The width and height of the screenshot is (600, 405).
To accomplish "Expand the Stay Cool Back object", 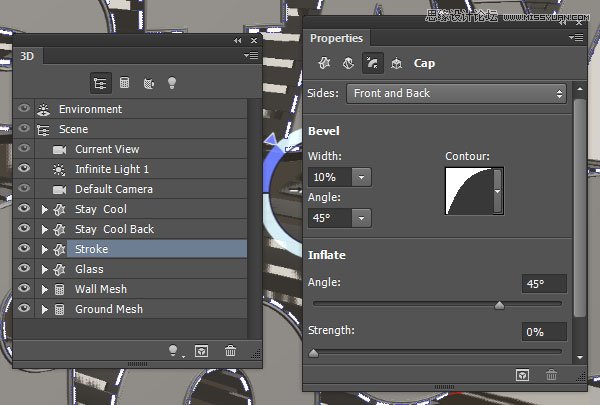I will 45,229.
